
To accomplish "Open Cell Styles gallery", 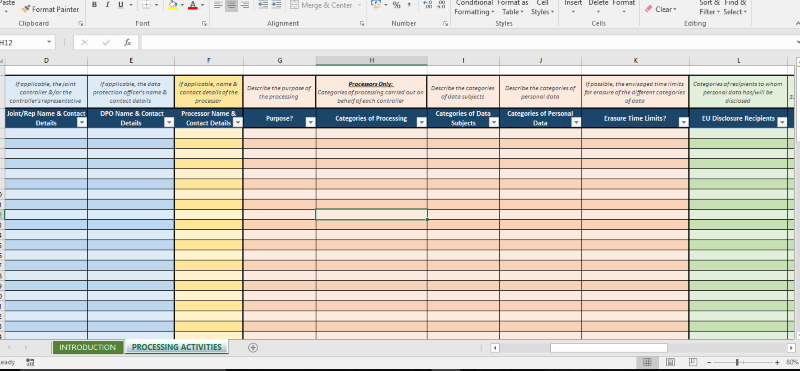I will click(542, 7).
